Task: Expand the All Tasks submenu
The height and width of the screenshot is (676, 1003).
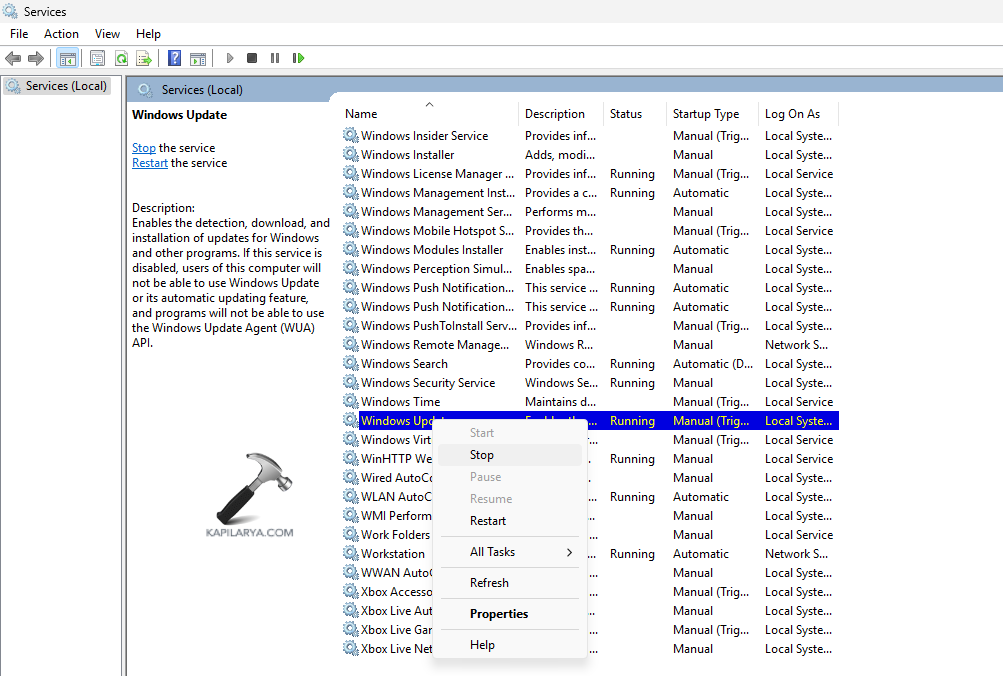Action: (492, 551)
